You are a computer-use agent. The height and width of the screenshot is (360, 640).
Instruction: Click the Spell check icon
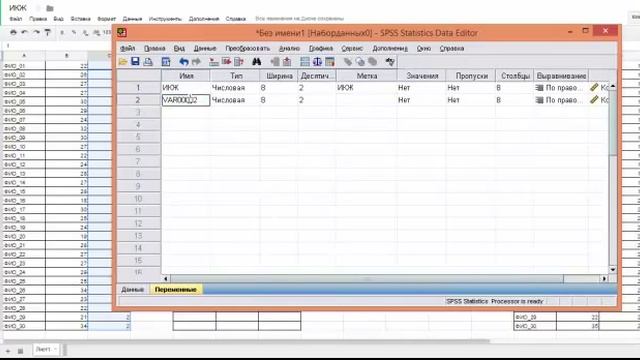(x=390, y=62)
